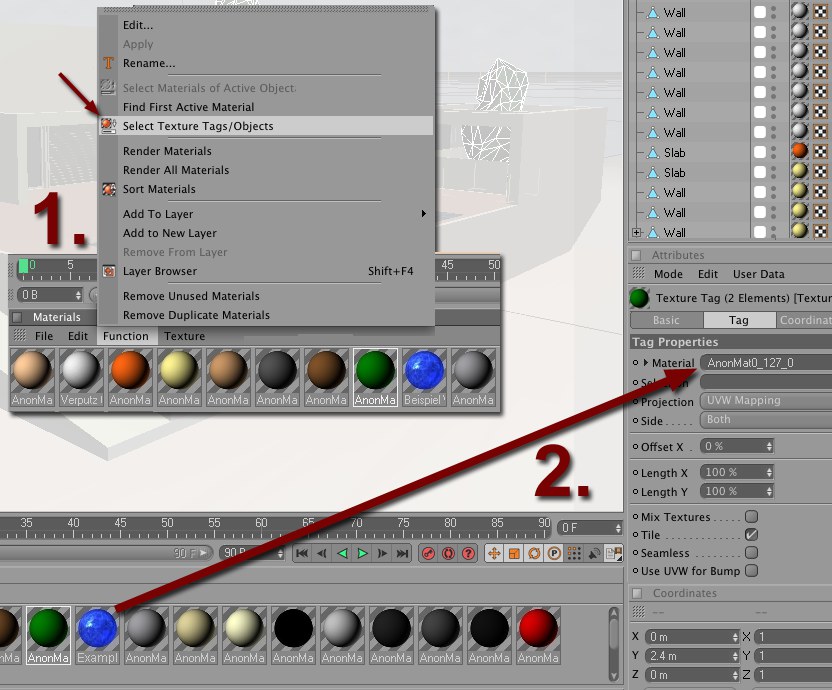Switch to the Basic tab in Attributes
832x690 pixels.
pyautogui.click(x=666, y=320)
